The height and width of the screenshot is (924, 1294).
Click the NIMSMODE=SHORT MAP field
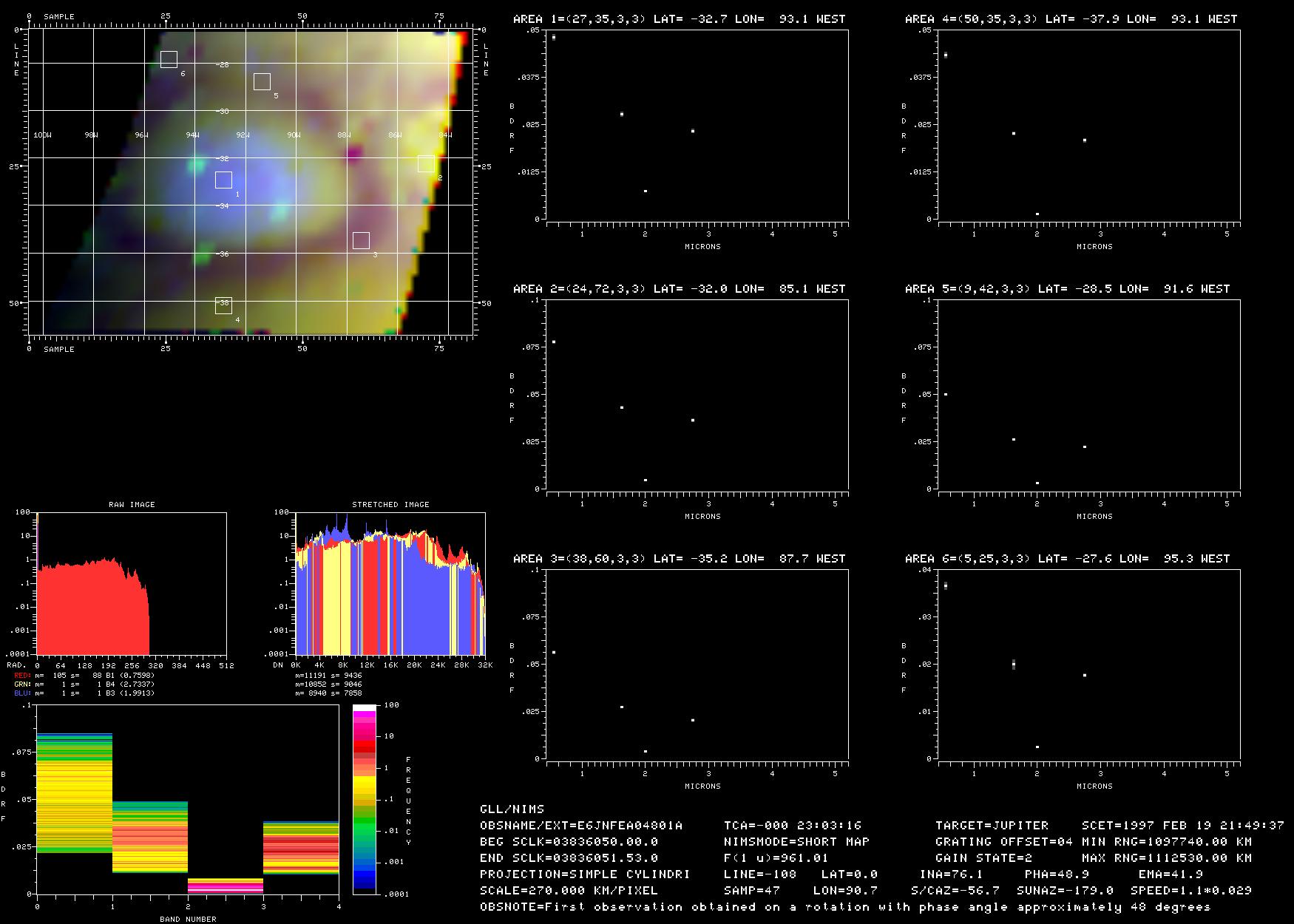tap(796, 842)
